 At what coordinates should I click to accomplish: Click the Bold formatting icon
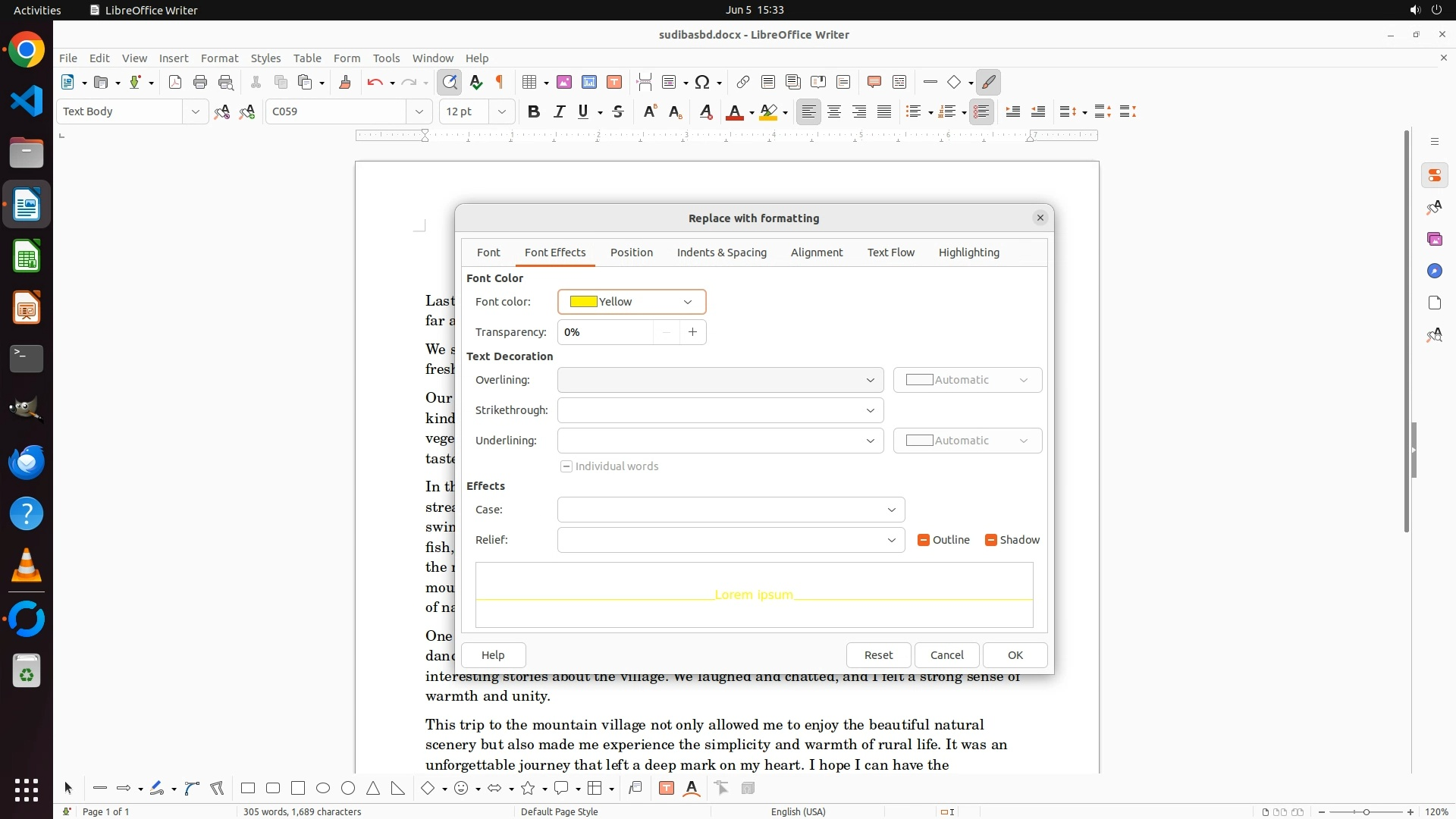click(x=534, y=111)
